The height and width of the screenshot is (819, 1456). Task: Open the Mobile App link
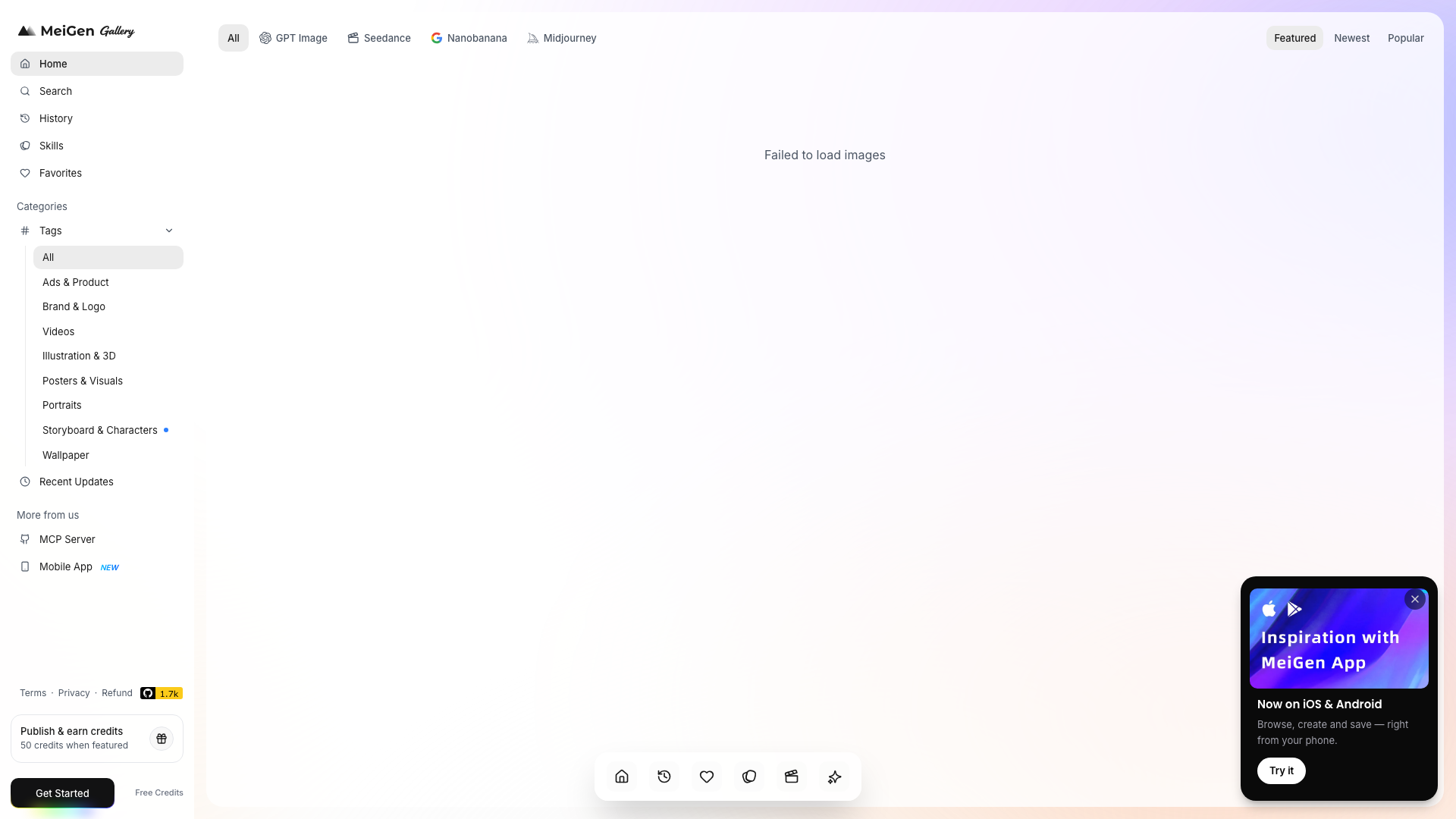coord(97,566)
